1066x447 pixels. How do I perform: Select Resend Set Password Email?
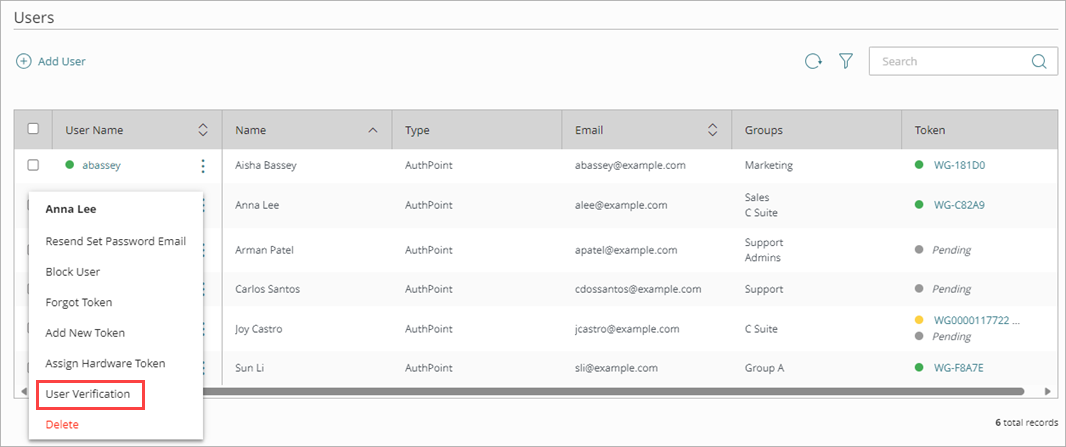pyautogui.click(x=116, y=241)
